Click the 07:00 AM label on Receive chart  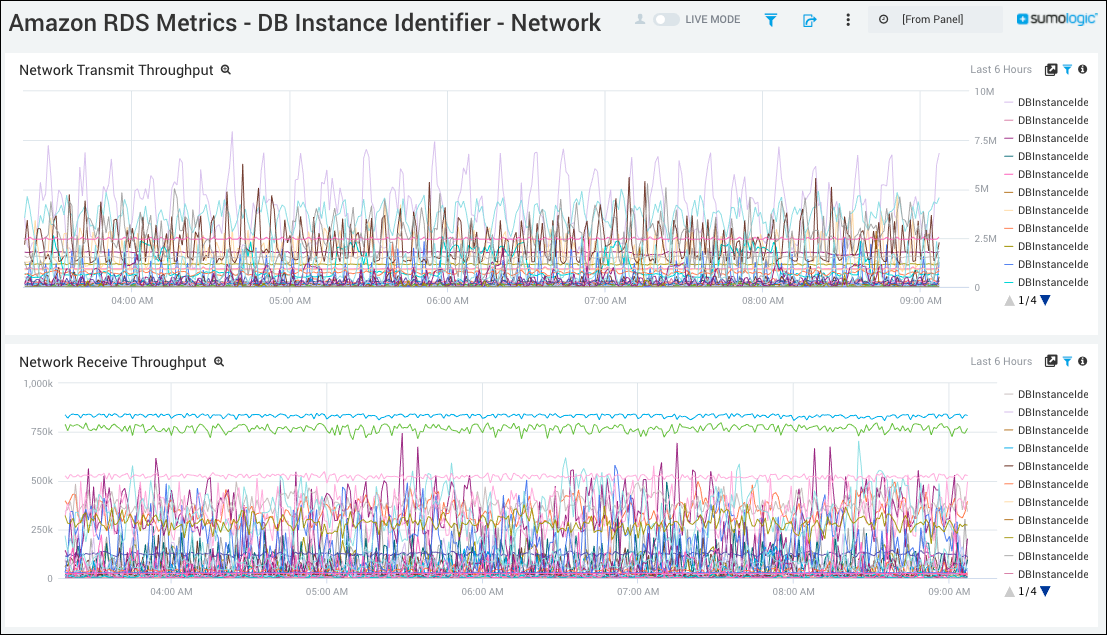tap(638, 591)
